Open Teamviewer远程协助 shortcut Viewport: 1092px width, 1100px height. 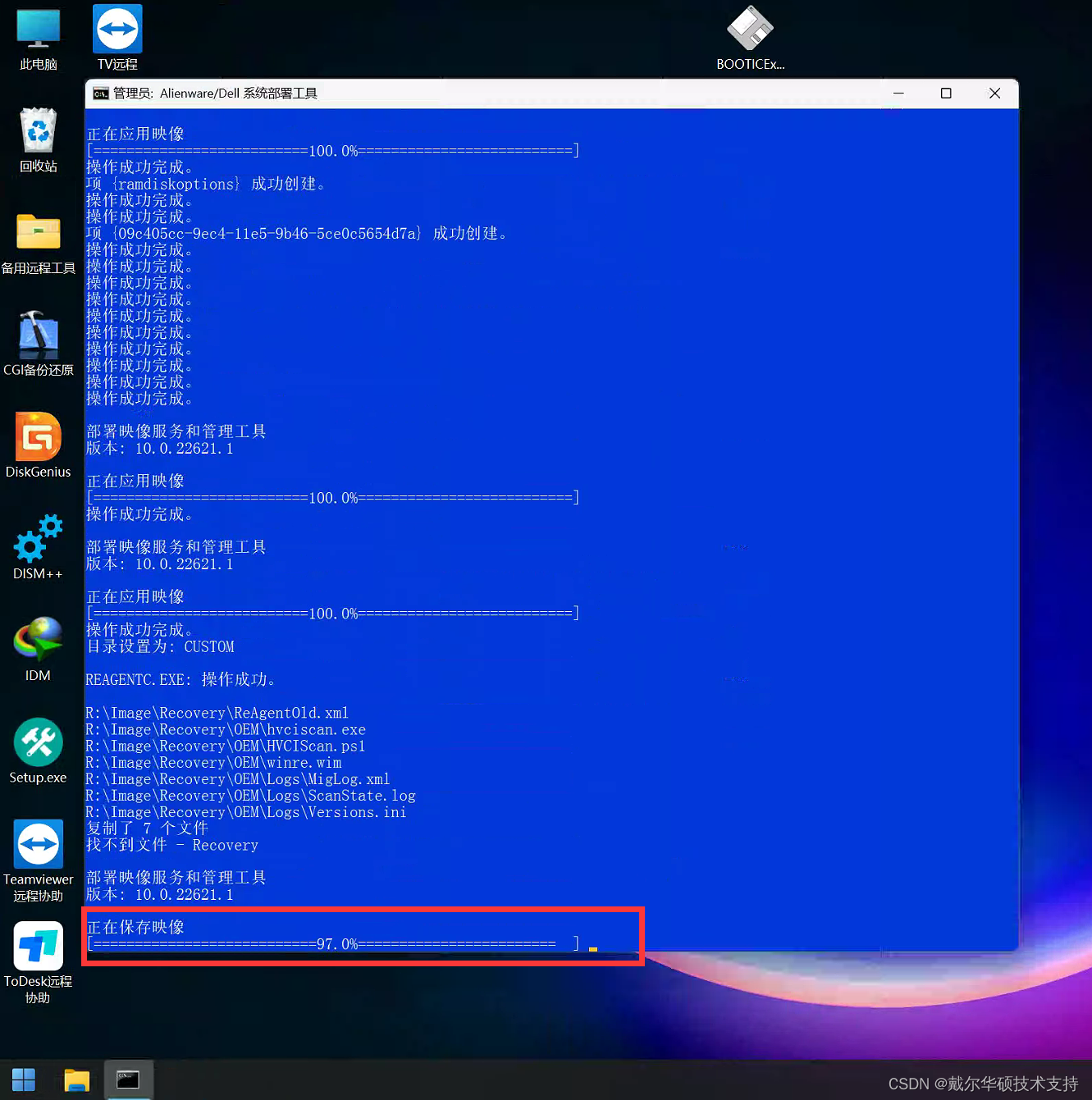tap(39, 860)
